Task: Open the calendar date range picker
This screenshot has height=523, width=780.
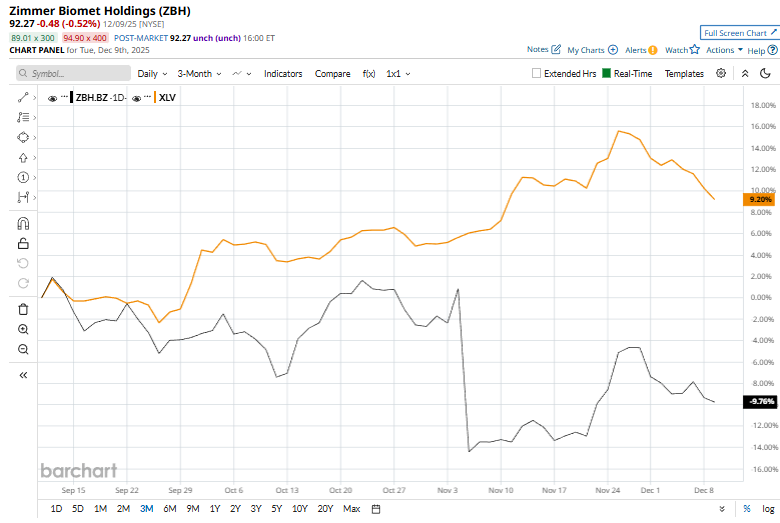Action: [x=376, y=509]
